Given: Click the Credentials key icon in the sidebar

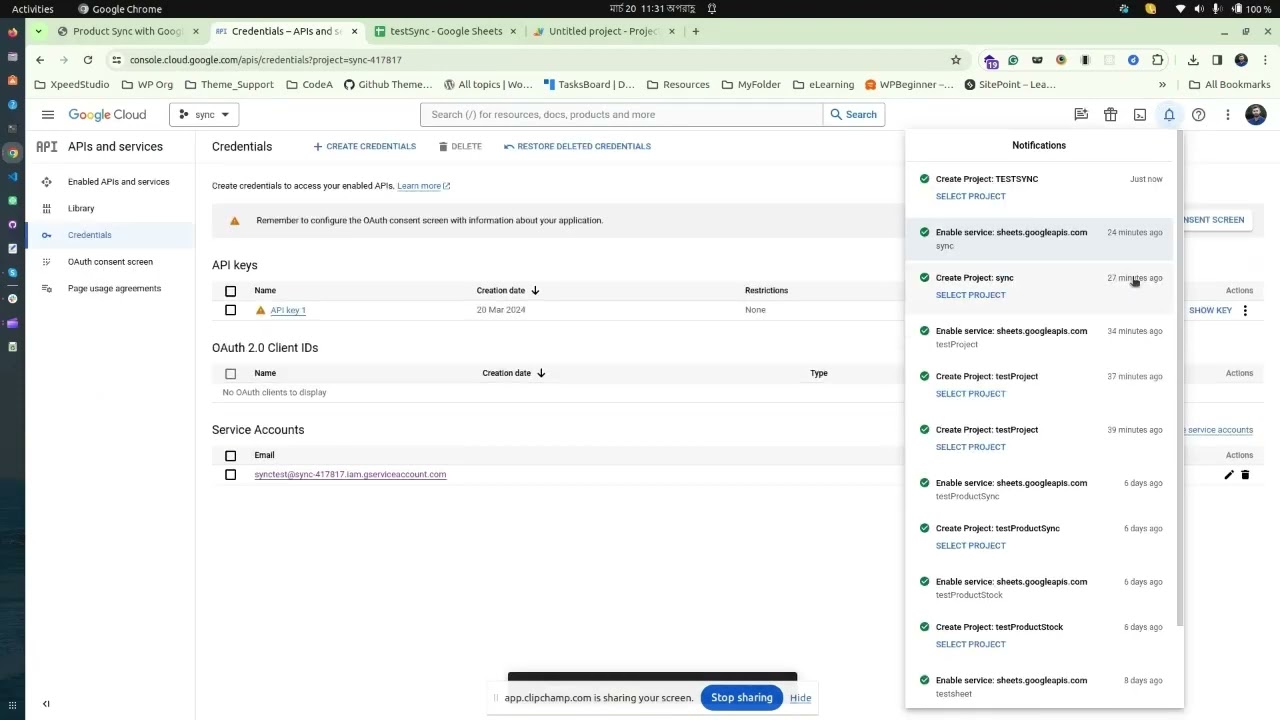Looking at the screenshot, I should coord(46,235).
